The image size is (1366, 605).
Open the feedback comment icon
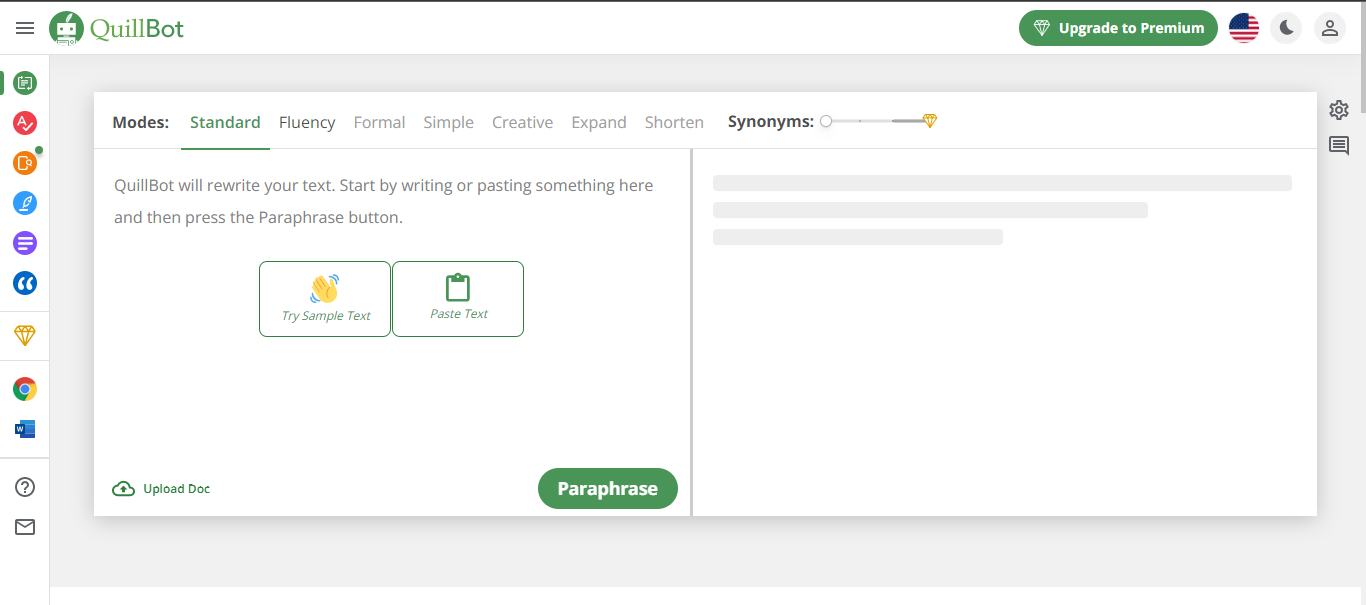coord(1339,146)
